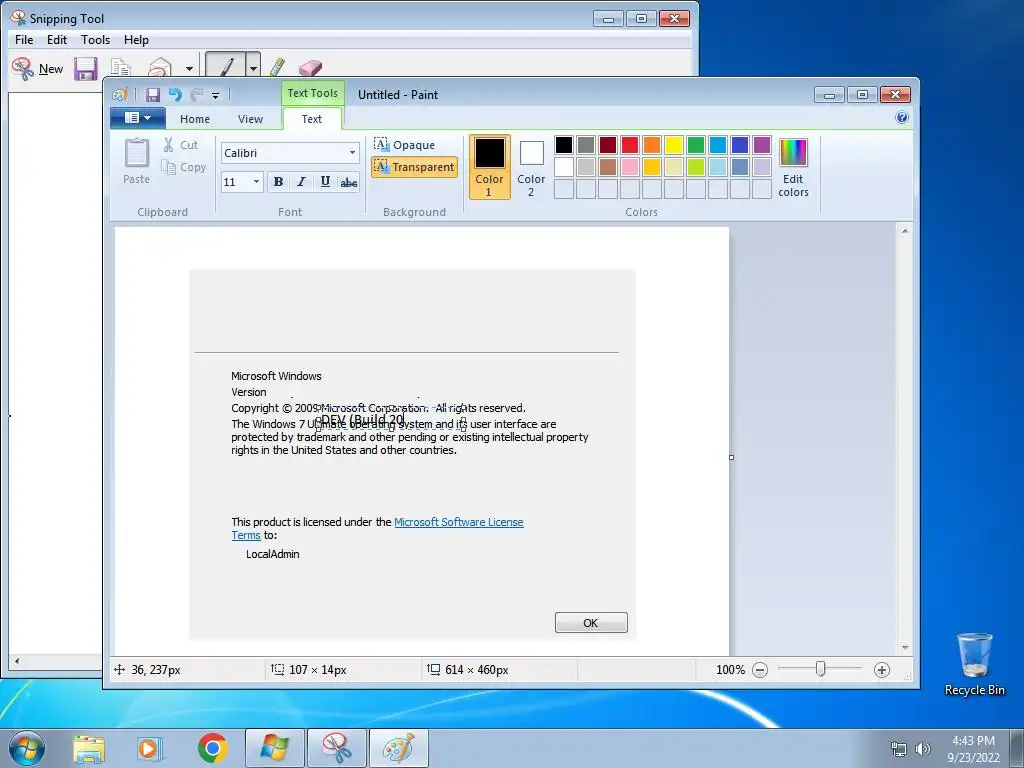Toggle Underline text formatting
Screen dimensions: 1024x768
coord(325,182)
